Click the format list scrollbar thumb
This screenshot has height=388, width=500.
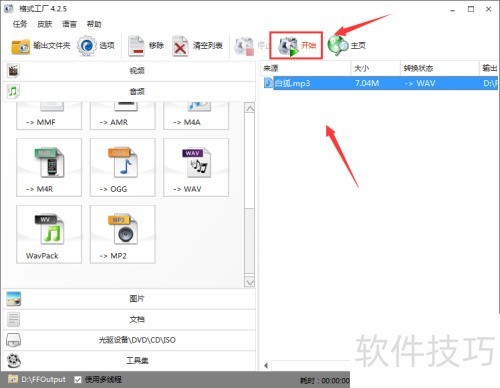click(250, 241)
